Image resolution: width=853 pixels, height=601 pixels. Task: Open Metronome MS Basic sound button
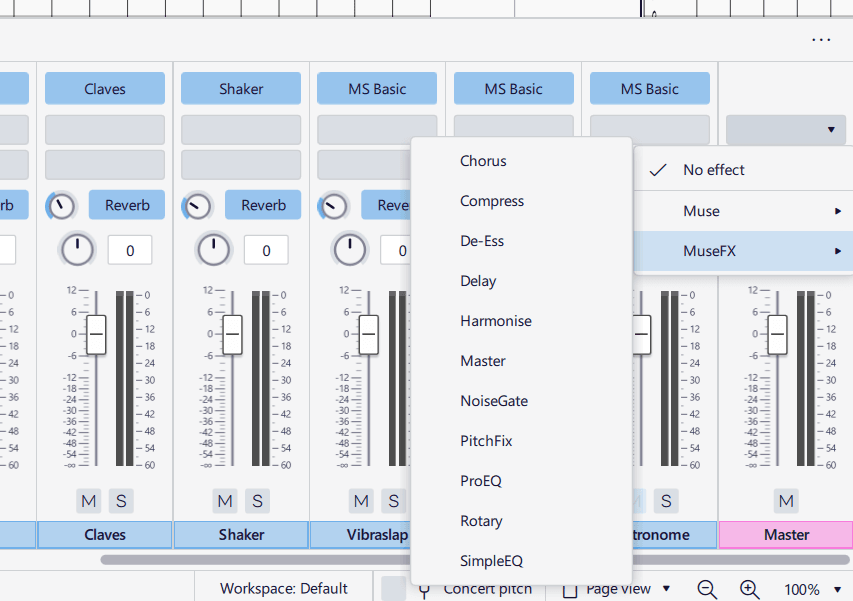[650, 89]
